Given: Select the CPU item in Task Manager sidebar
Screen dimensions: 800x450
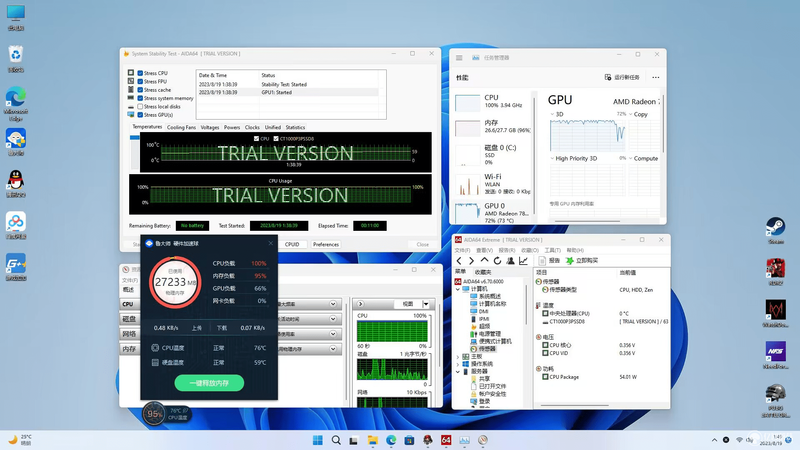Looking at the screenshot, I should coord(492,101).
